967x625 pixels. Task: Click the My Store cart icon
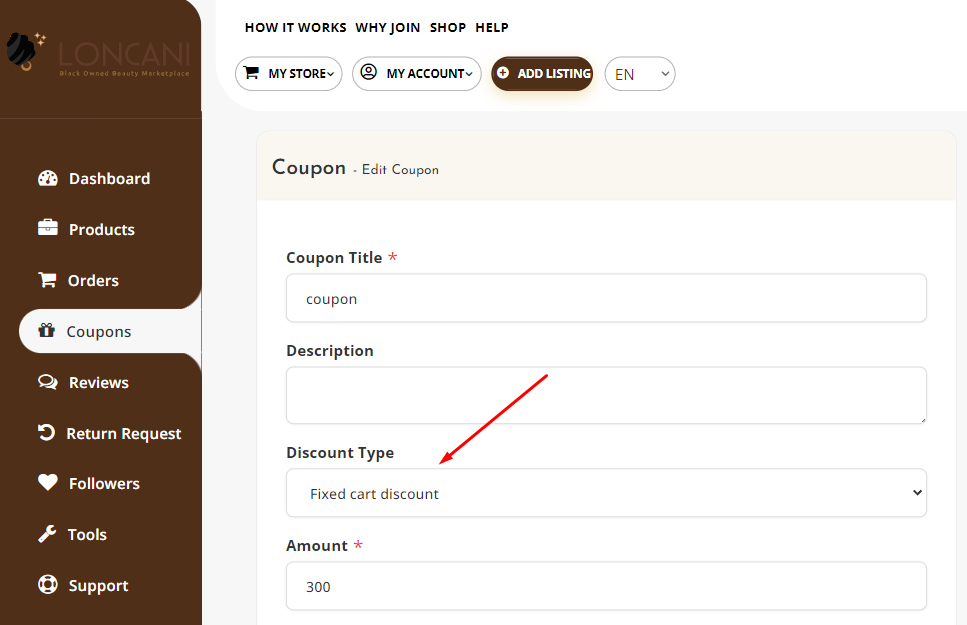click(x=251, y=73)
